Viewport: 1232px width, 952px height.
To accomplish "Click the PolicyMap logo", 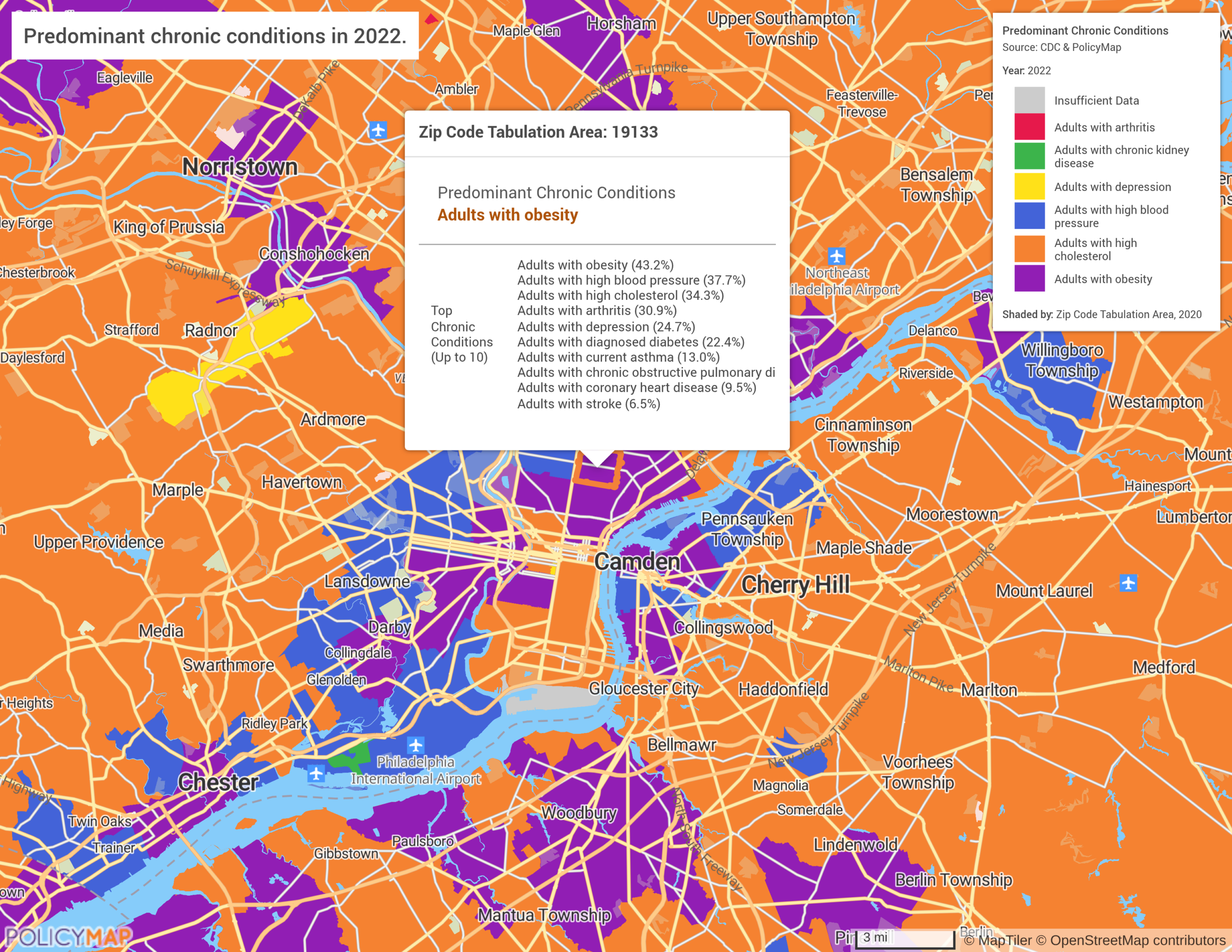I will (x=68, y=937).
